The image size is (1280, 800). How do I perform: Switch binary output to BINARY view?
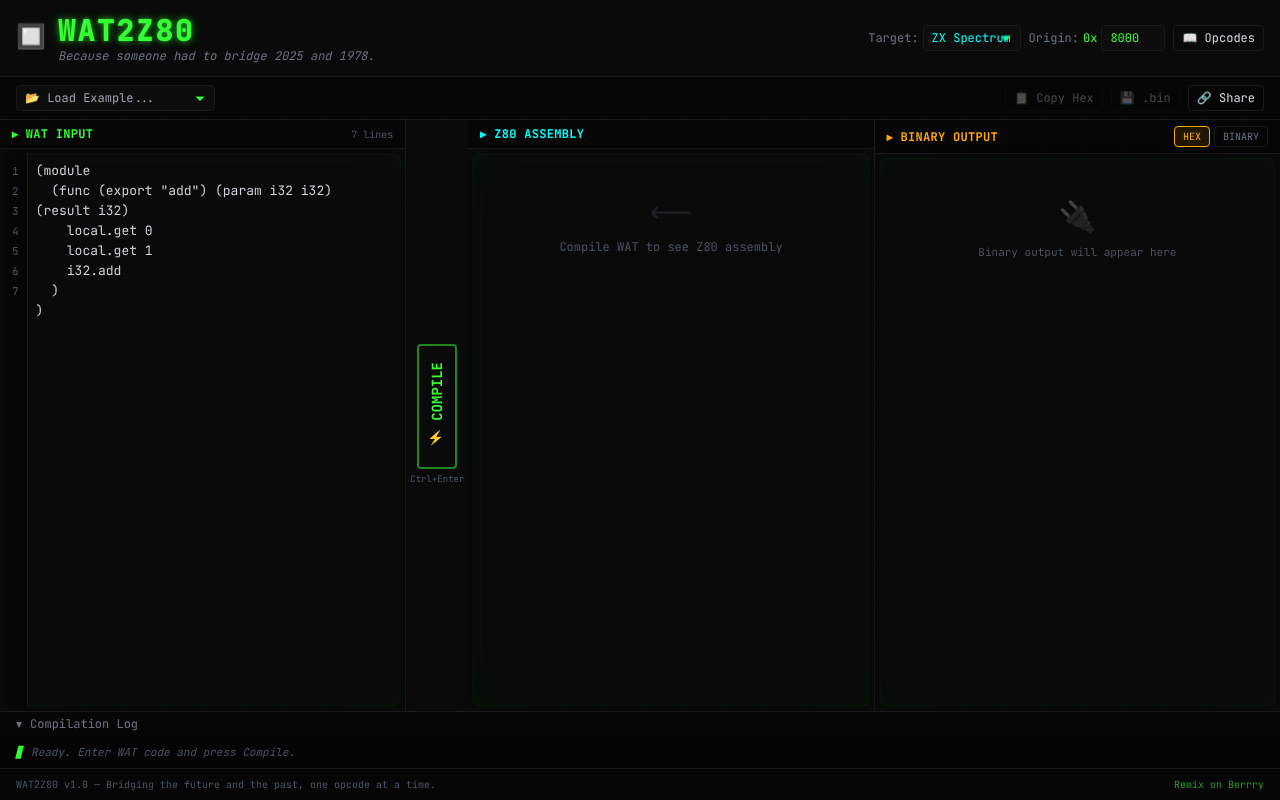[1241, 137]
